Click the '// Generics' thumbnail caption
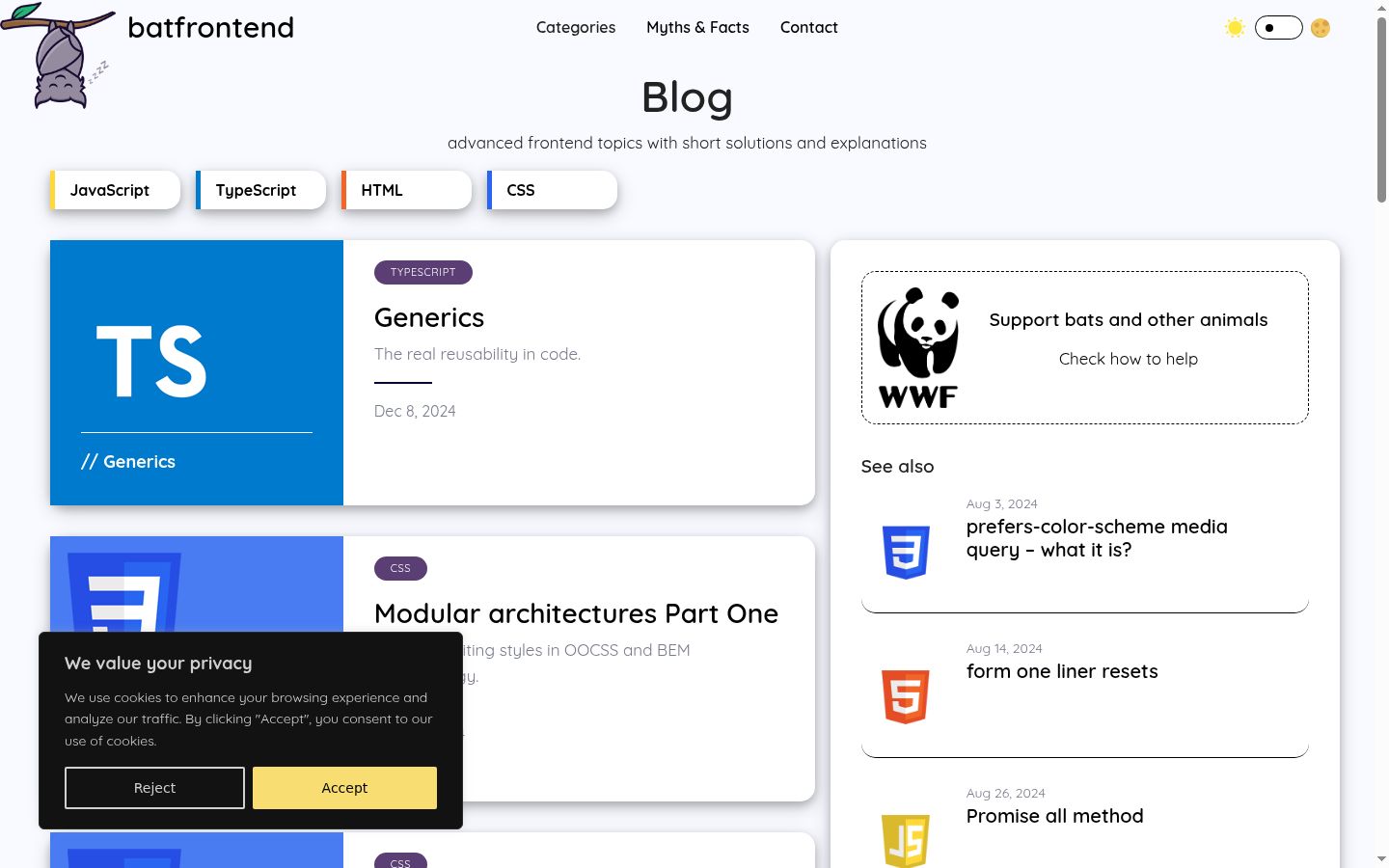This screenshot has height=868, width=1389. 128,462
